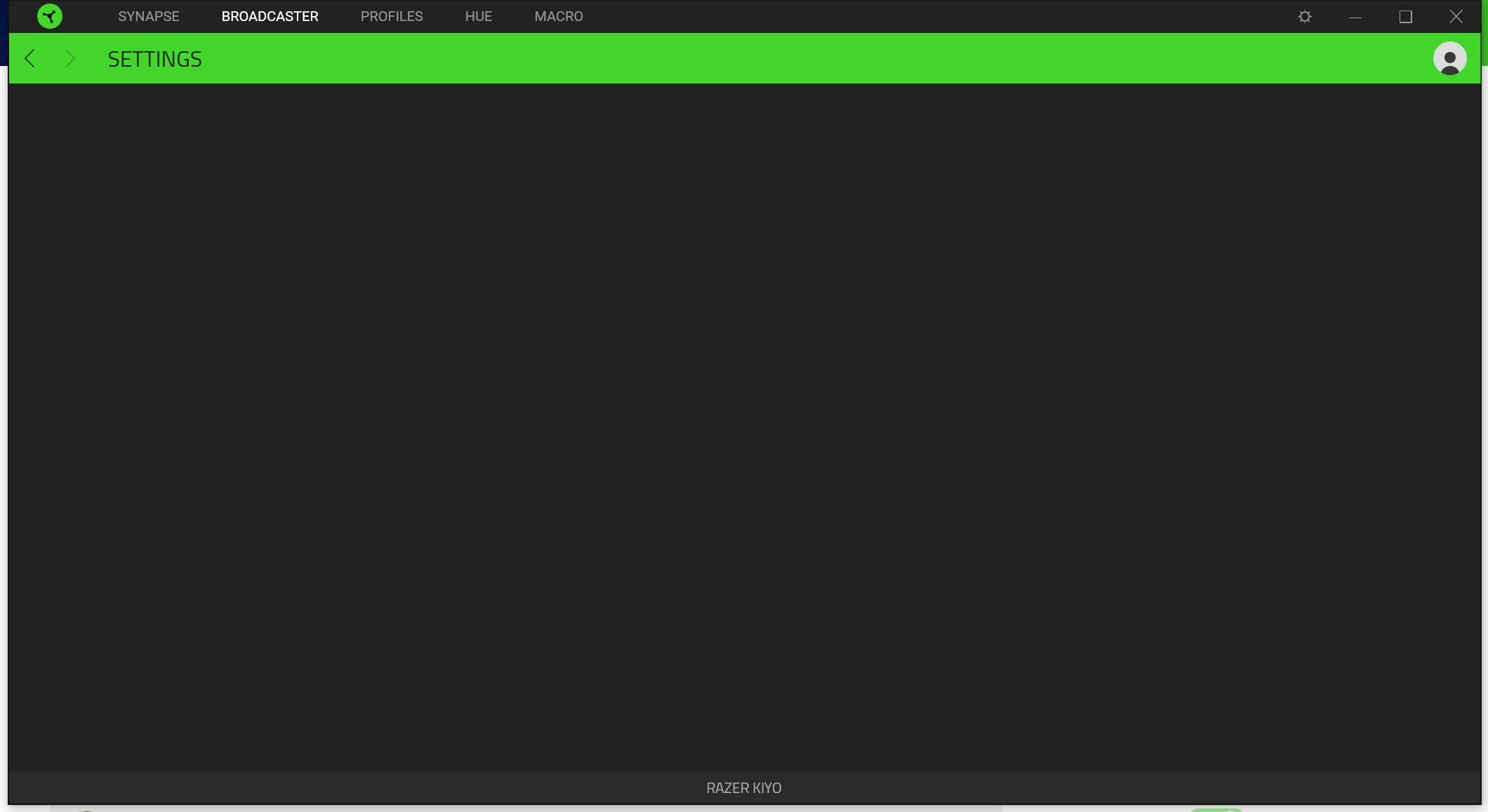Go to the Macro tab
The image size is (1488, 812).
coord(559,16)
